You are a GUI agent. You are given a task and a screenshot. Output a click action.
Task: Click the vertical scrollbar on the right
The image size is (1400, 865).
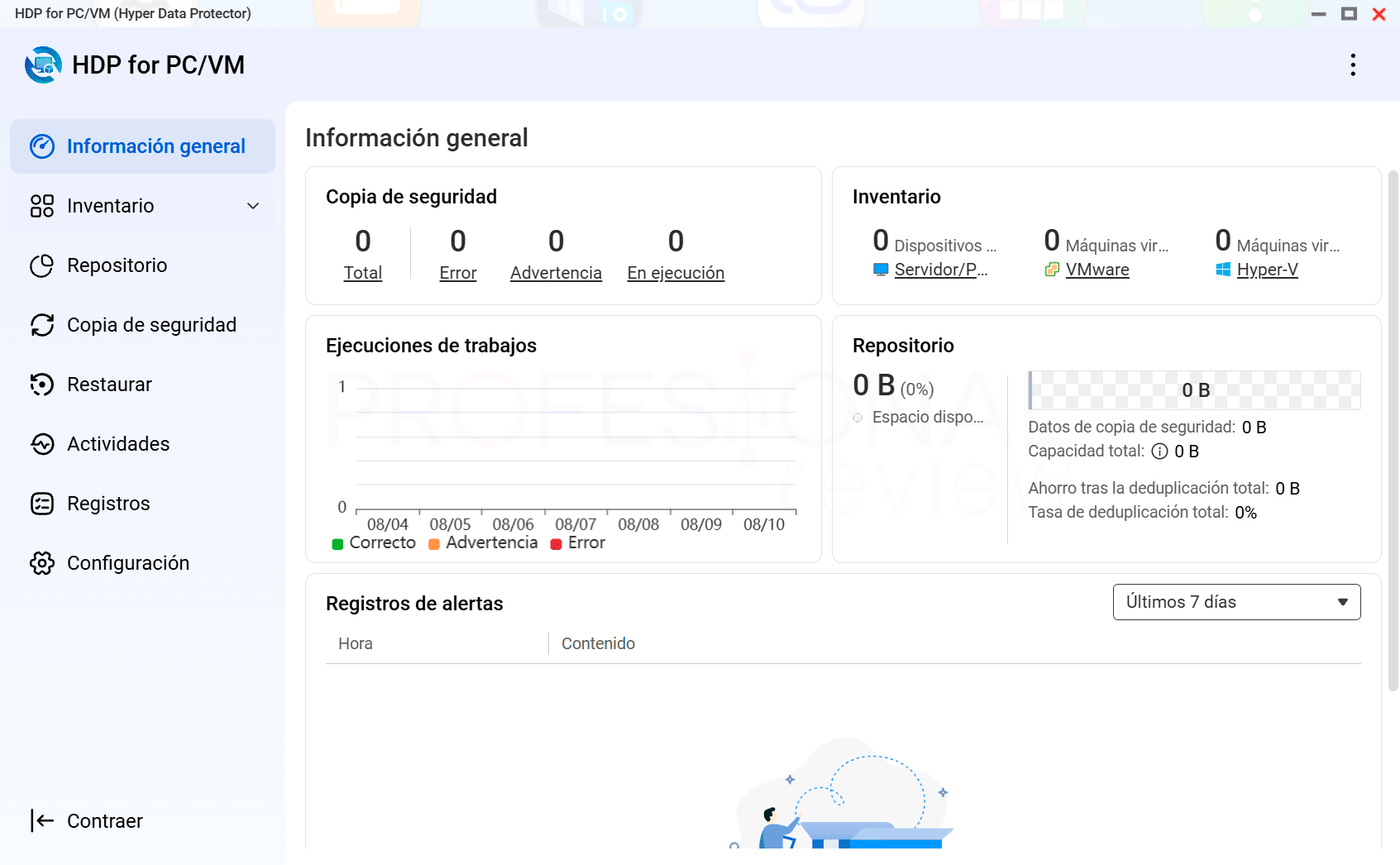tap(1393, 430)
